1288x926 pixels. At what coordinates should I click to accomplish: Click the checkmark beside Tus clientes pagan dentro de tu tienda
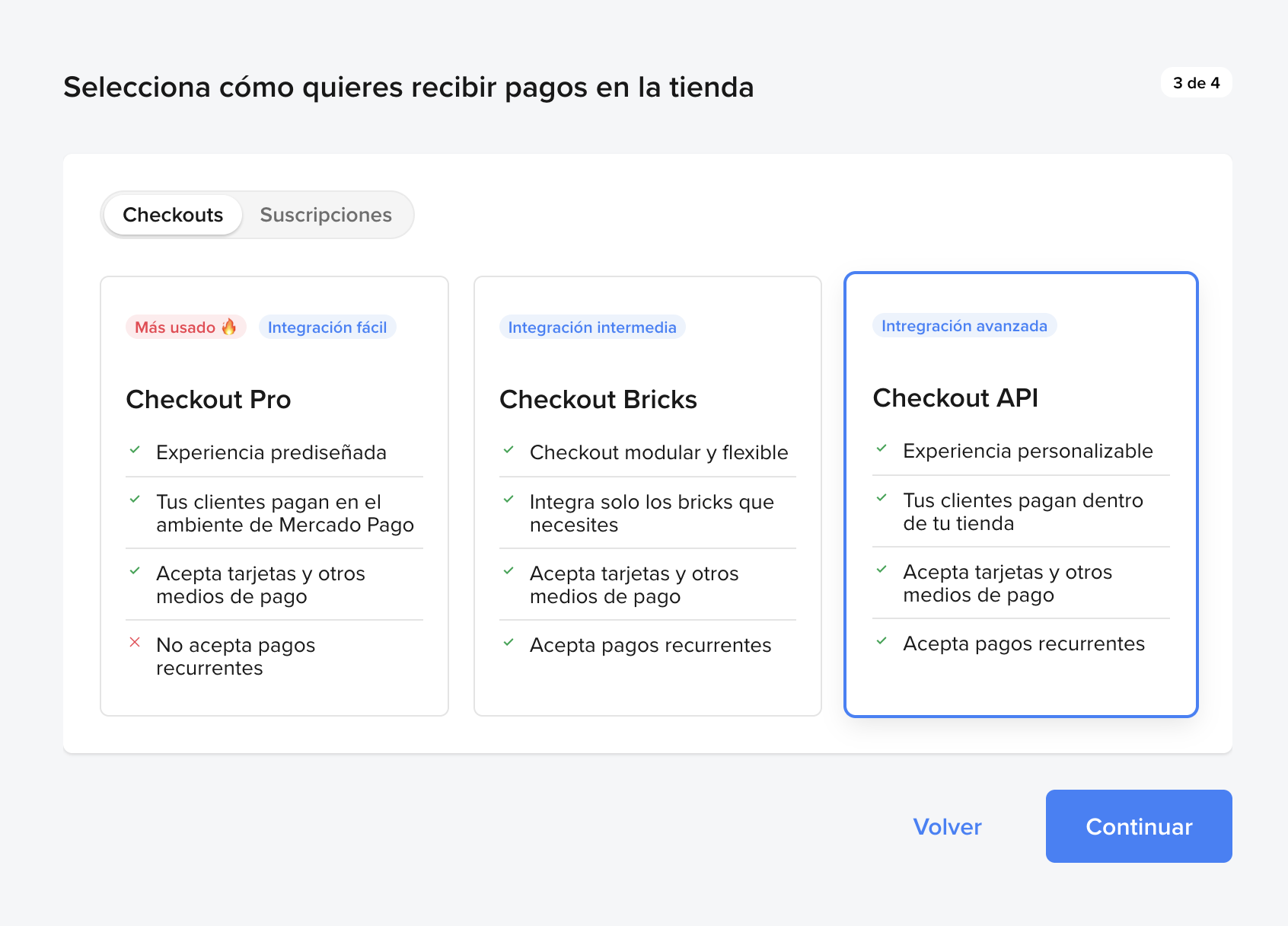pyautogui.click(x=883, y=497)
